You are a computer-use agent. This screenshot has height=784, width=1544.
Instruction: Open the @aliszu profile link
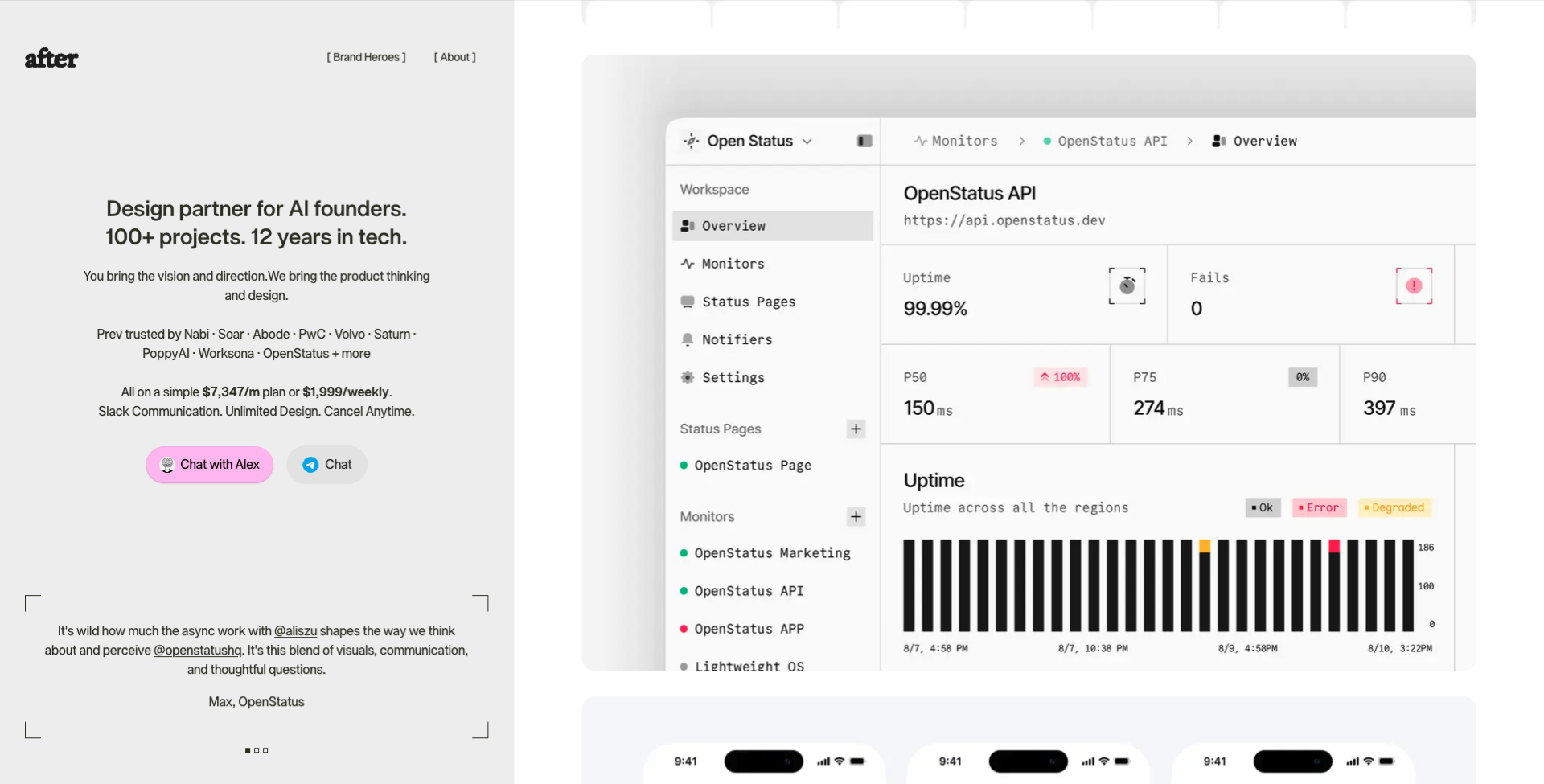click(295, 631)
